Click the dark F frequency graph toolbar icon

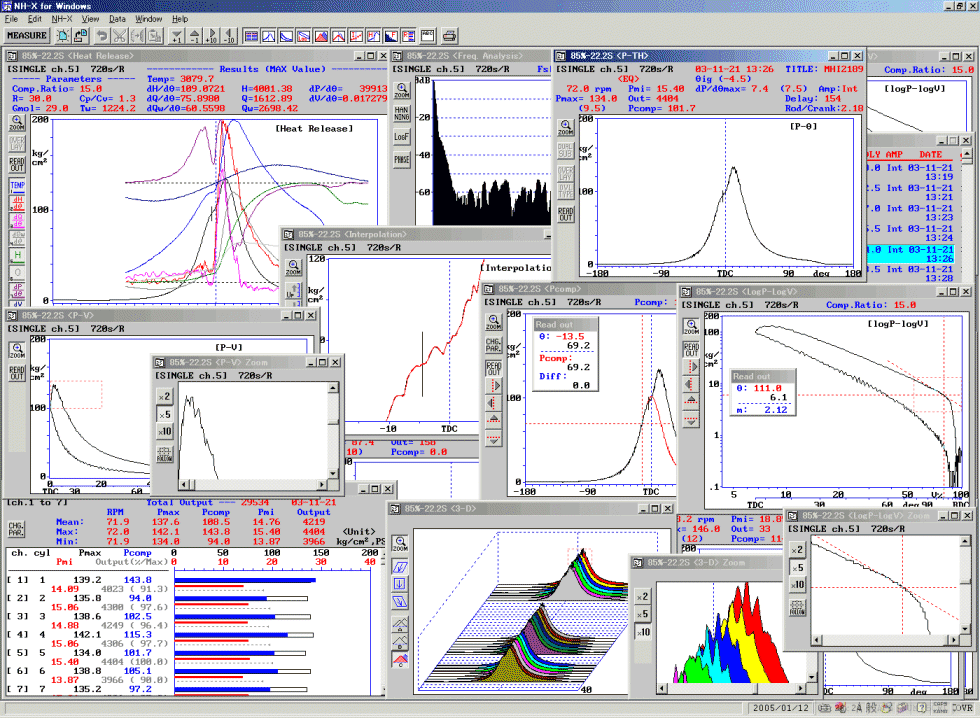pos(391,36)
